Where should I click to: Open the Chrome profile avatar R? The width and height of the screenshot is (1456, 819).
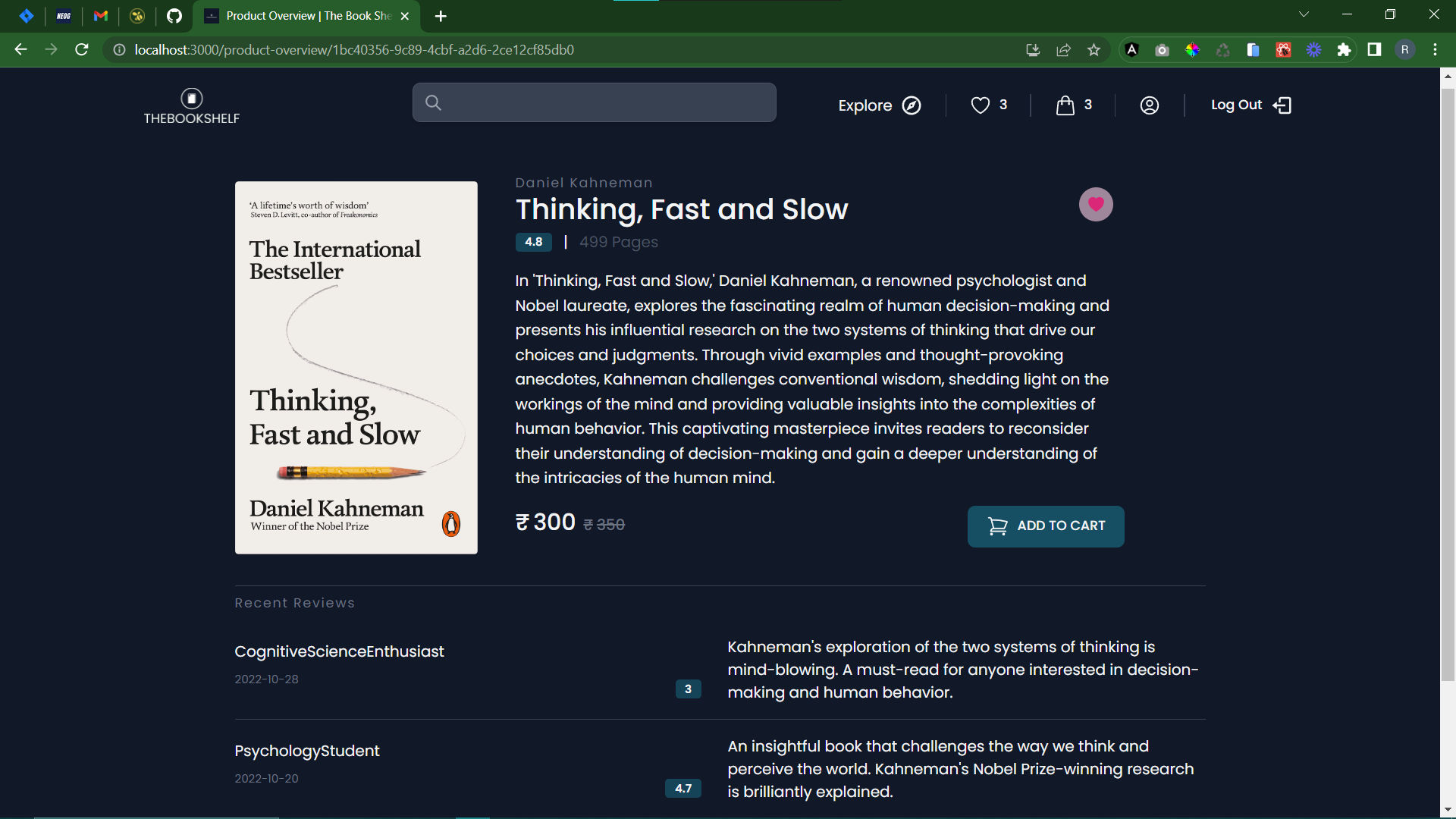[x=1404, y=50]
